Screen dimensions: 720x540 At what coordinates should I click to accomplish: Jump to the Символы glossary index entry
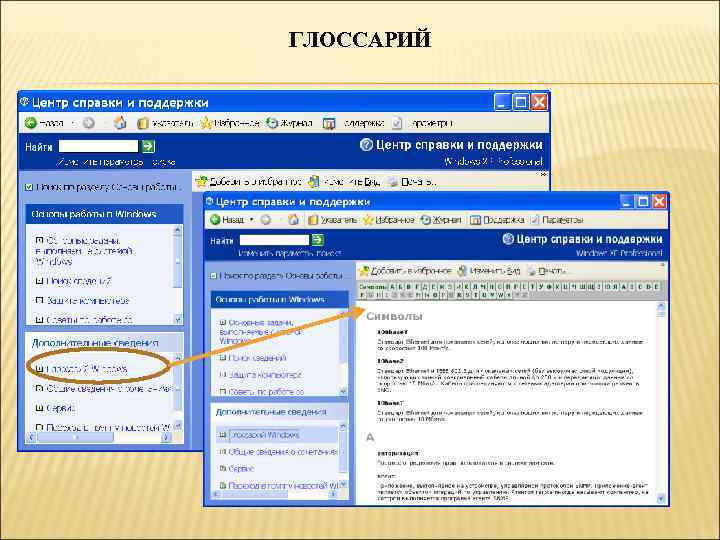point(373,287)
